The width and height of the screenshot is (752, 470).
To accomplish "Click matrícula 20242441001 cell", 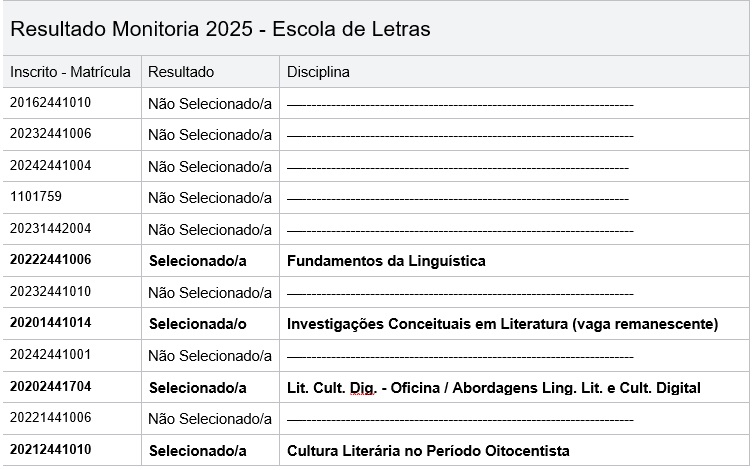I will pyautogui.click(x=51, y=355).
